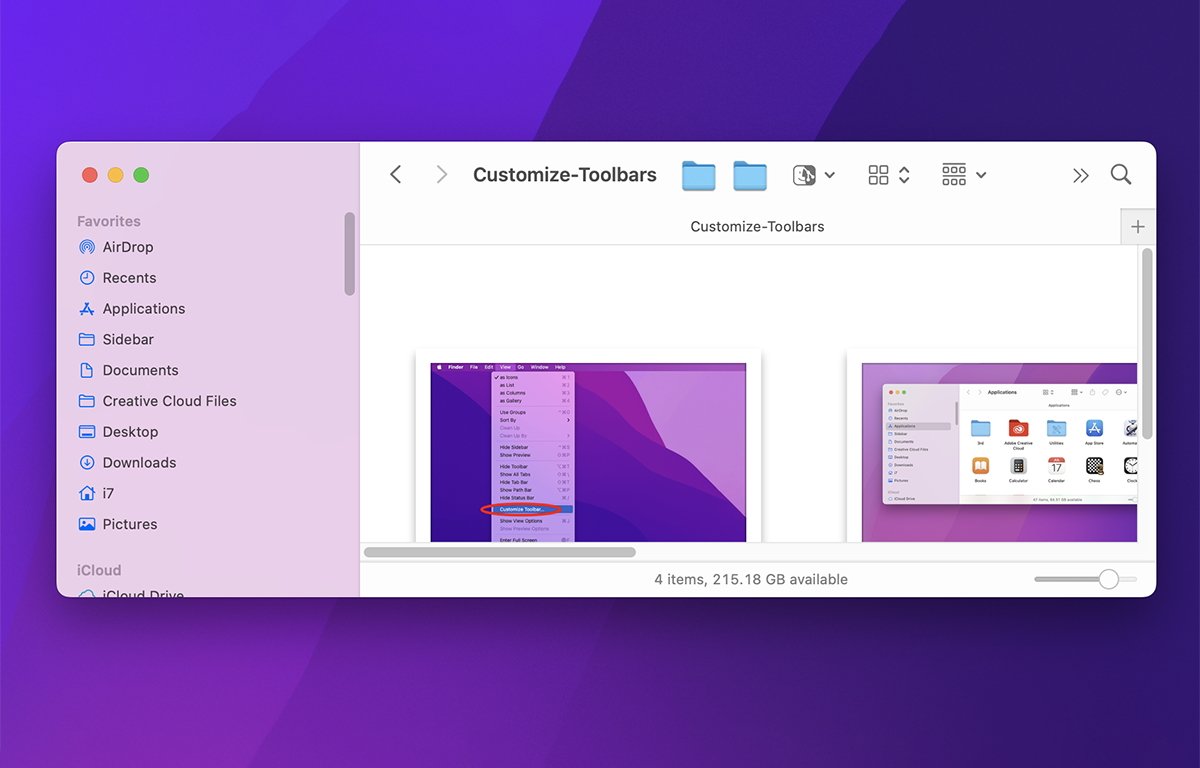Open the Documents sidebar folder
Viewport: 1200px width, 768px height.
(x=140, y=370)
